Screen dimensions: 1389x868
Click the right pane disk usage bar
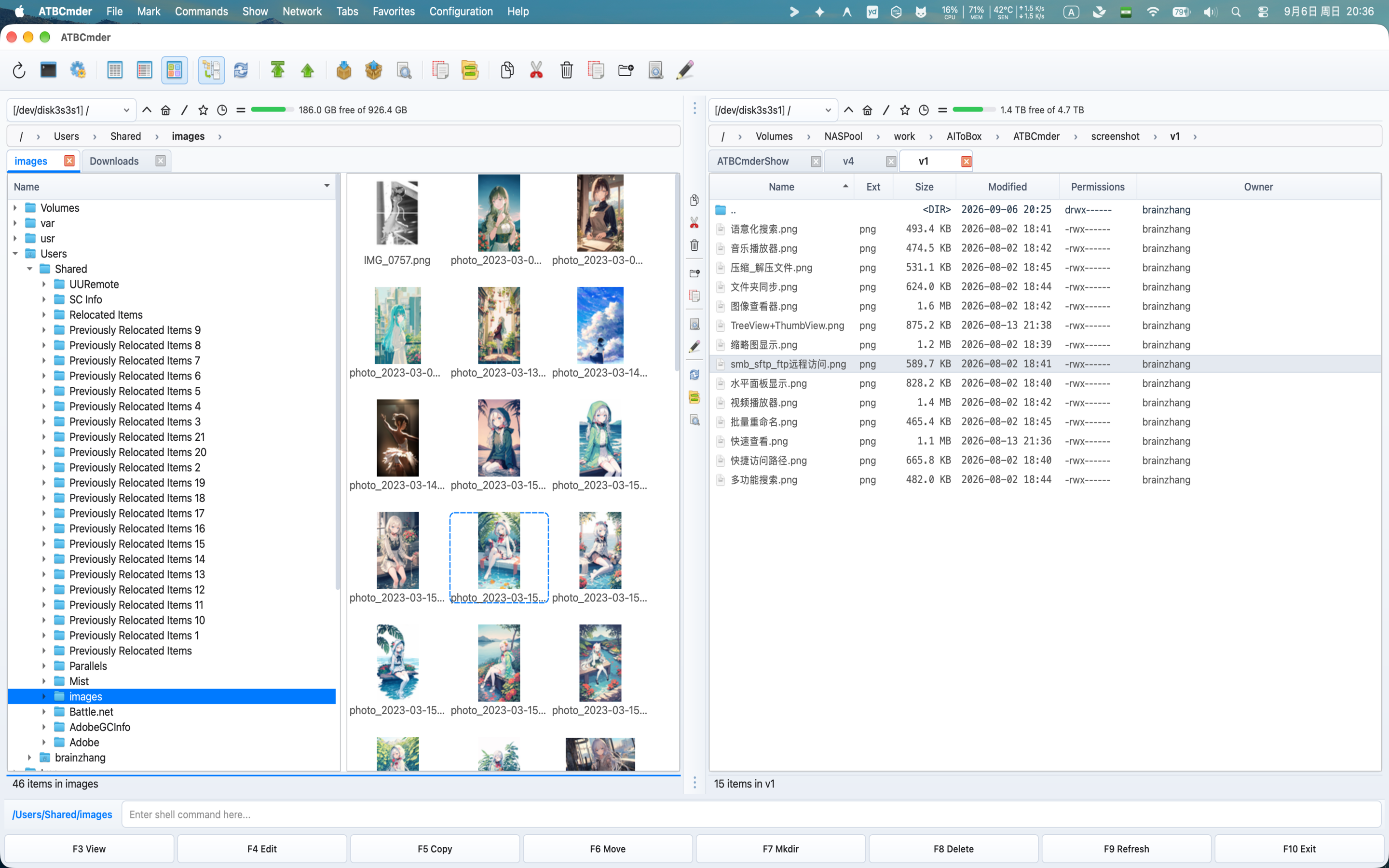[x=974, y=109]
